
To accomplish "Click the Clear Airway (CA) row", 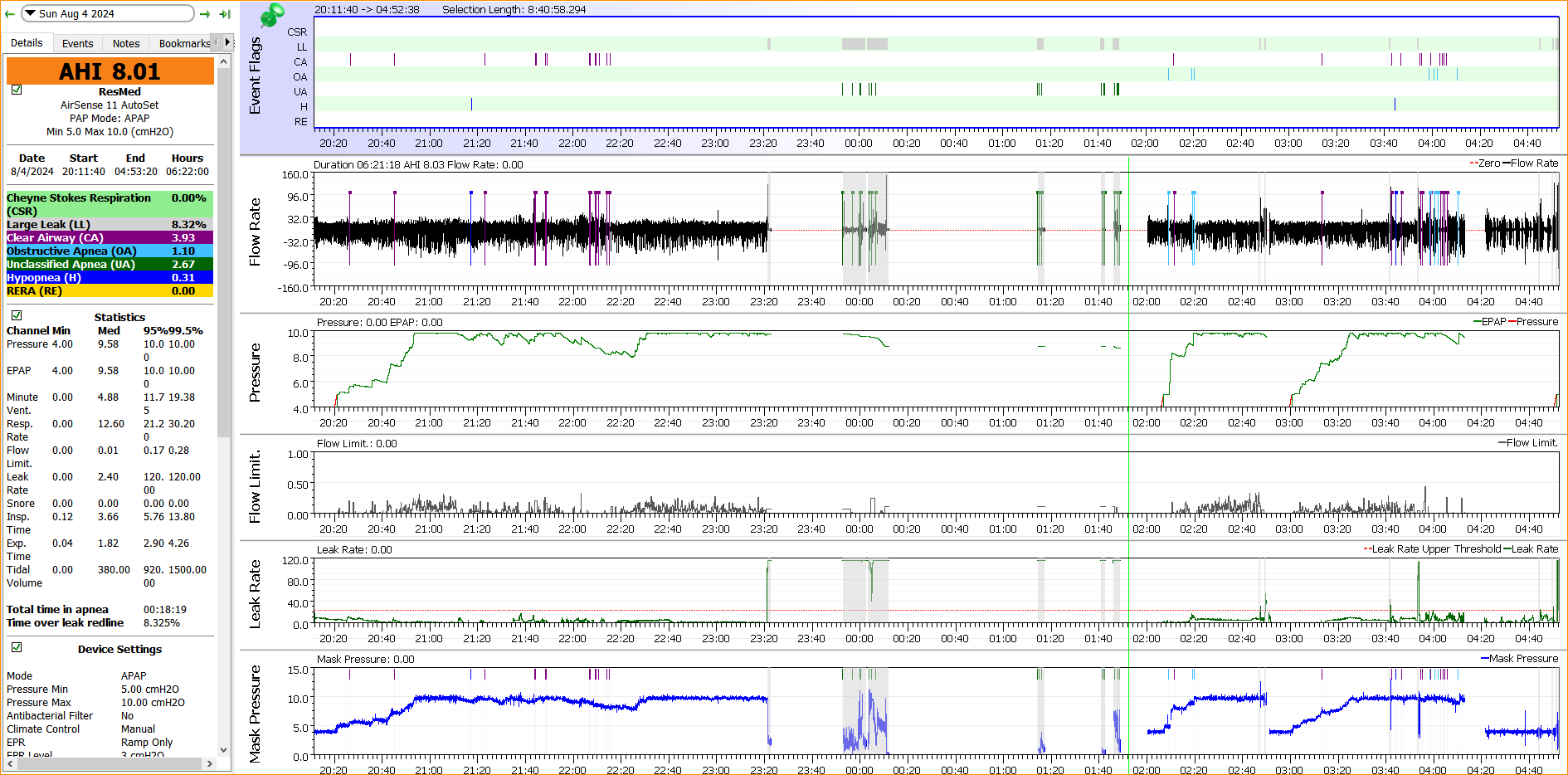I will click(x=110, y=237).
